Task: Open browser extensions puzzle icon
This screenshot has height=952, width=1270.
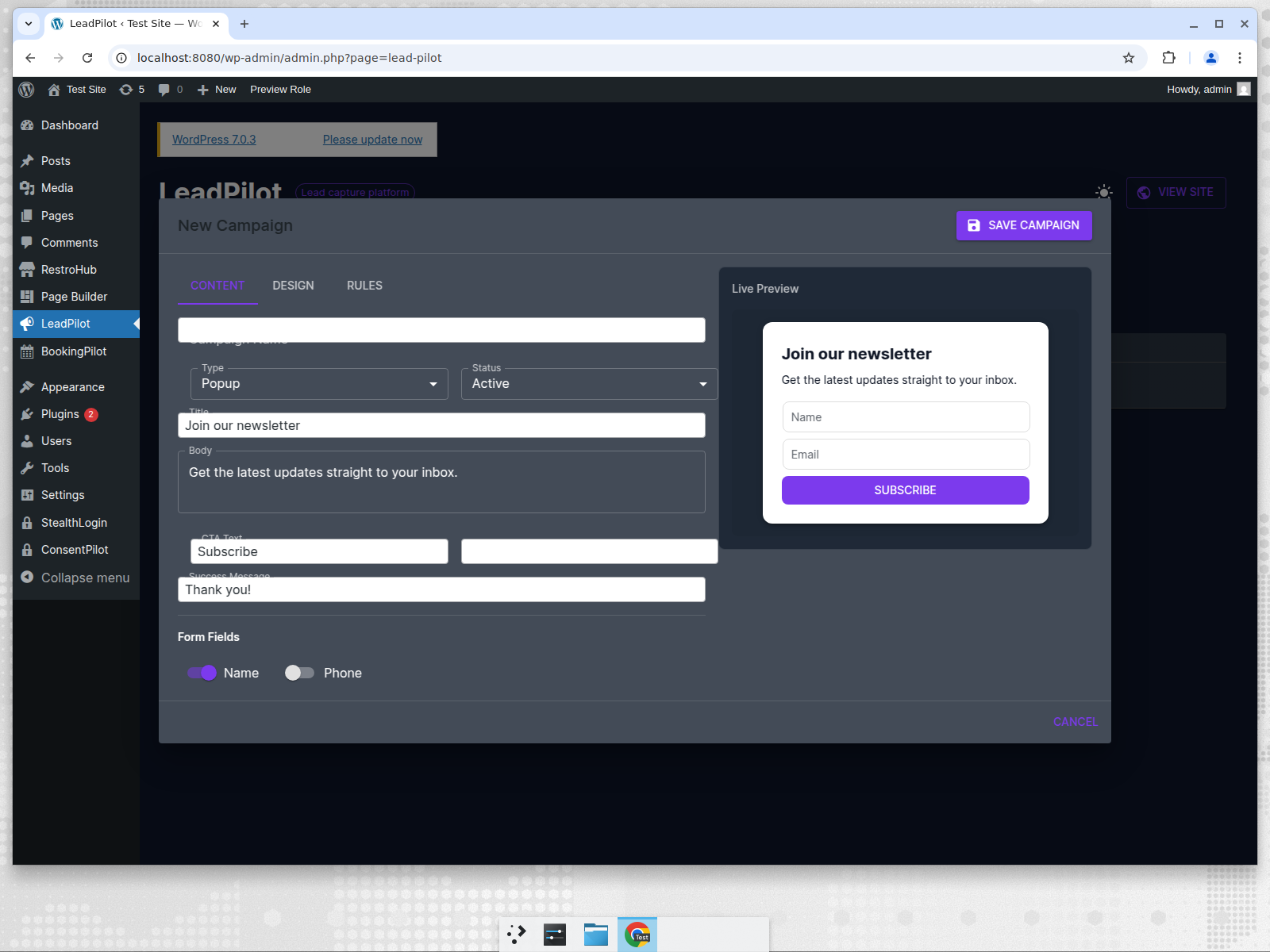Action: click(x=1168, y=58)
